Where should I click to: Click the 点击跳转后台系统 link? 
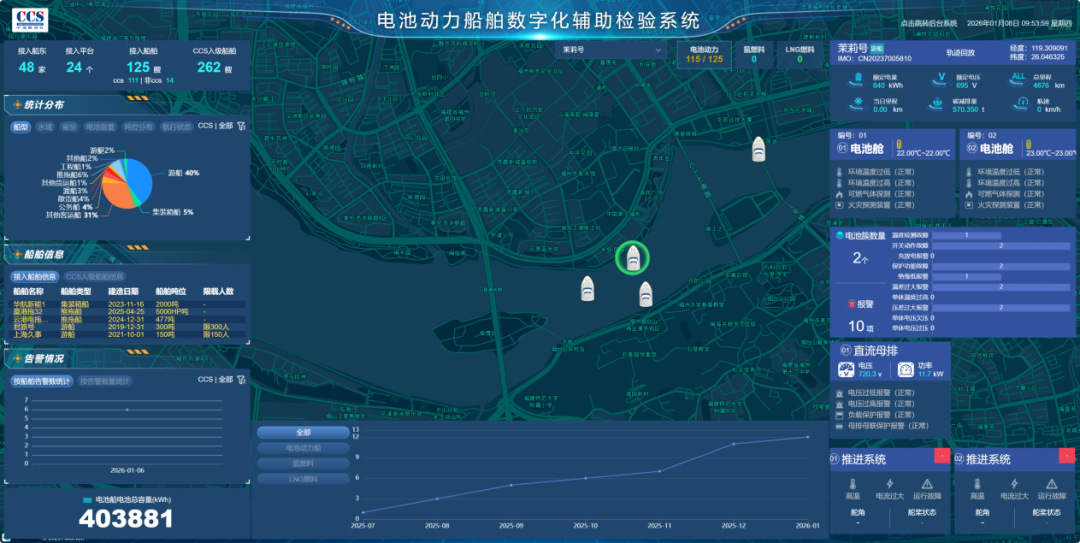[x=929, y=23]
